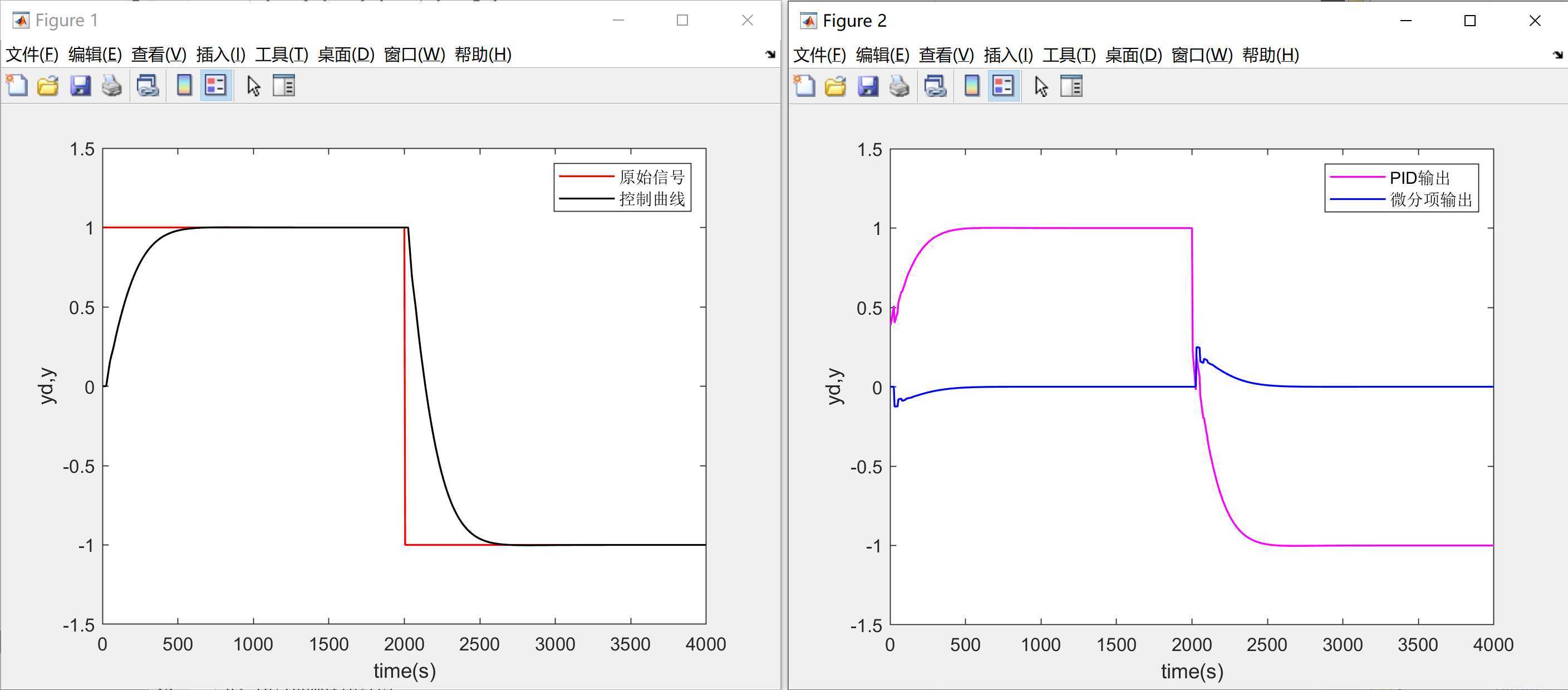Toggle Insert Legend in Figure 2 toolbar

[1004, 86]
